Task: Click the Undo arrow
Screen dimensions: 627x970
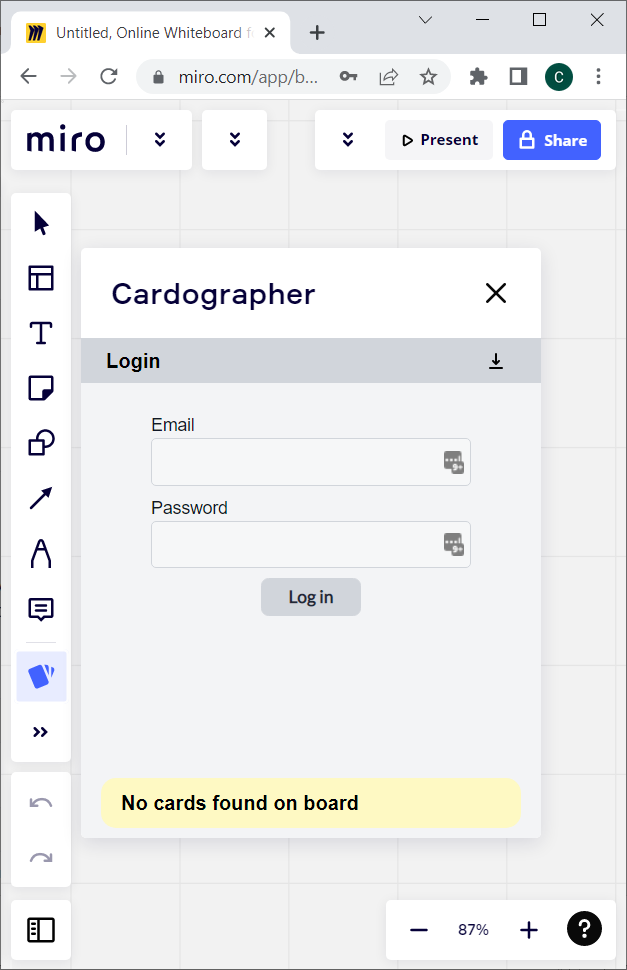Action: pyautogui.click(x=41, y=802)
